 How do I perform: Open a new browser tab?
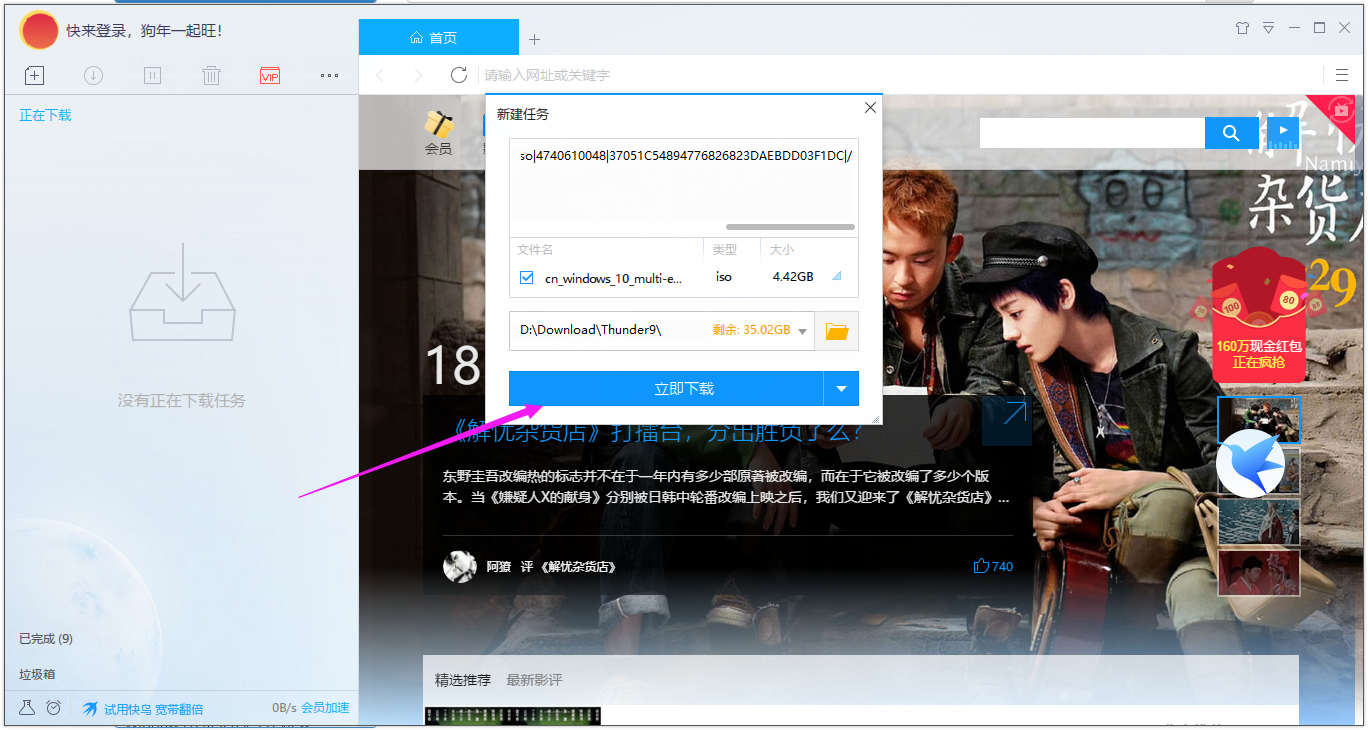point(534,39)
